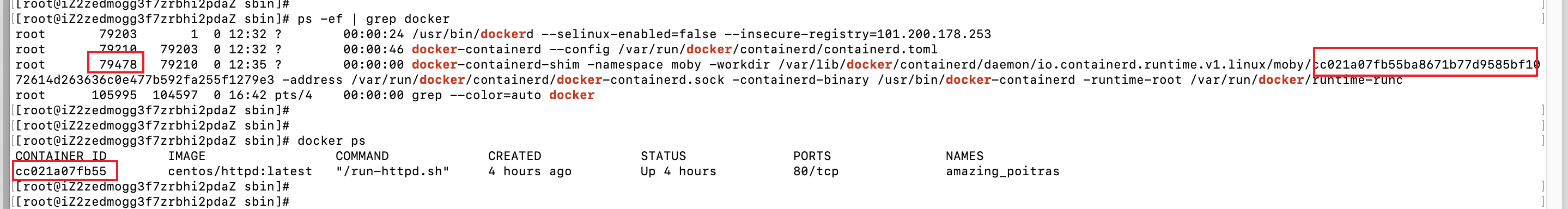Image resolution: width=1568 pixels, height=209 pixels.
Task: Click the STATUS column header
Action: tap(663, 156)
